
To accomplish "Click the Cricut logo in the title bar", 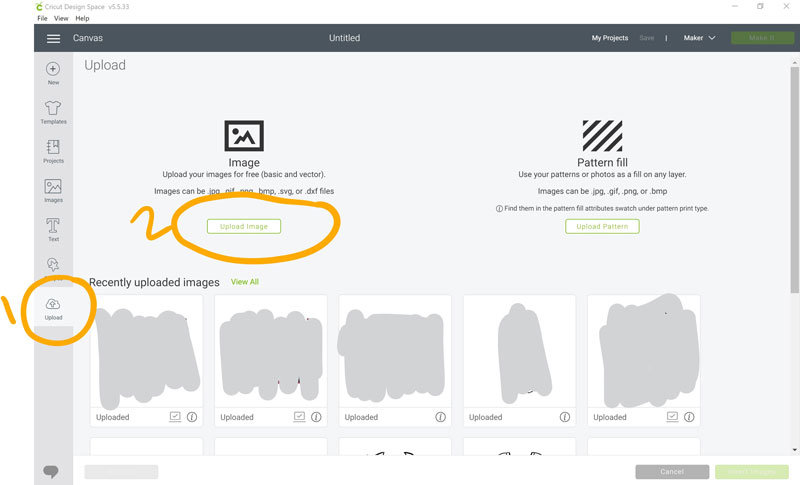I will pyautogui.click(x=39, y=7).
